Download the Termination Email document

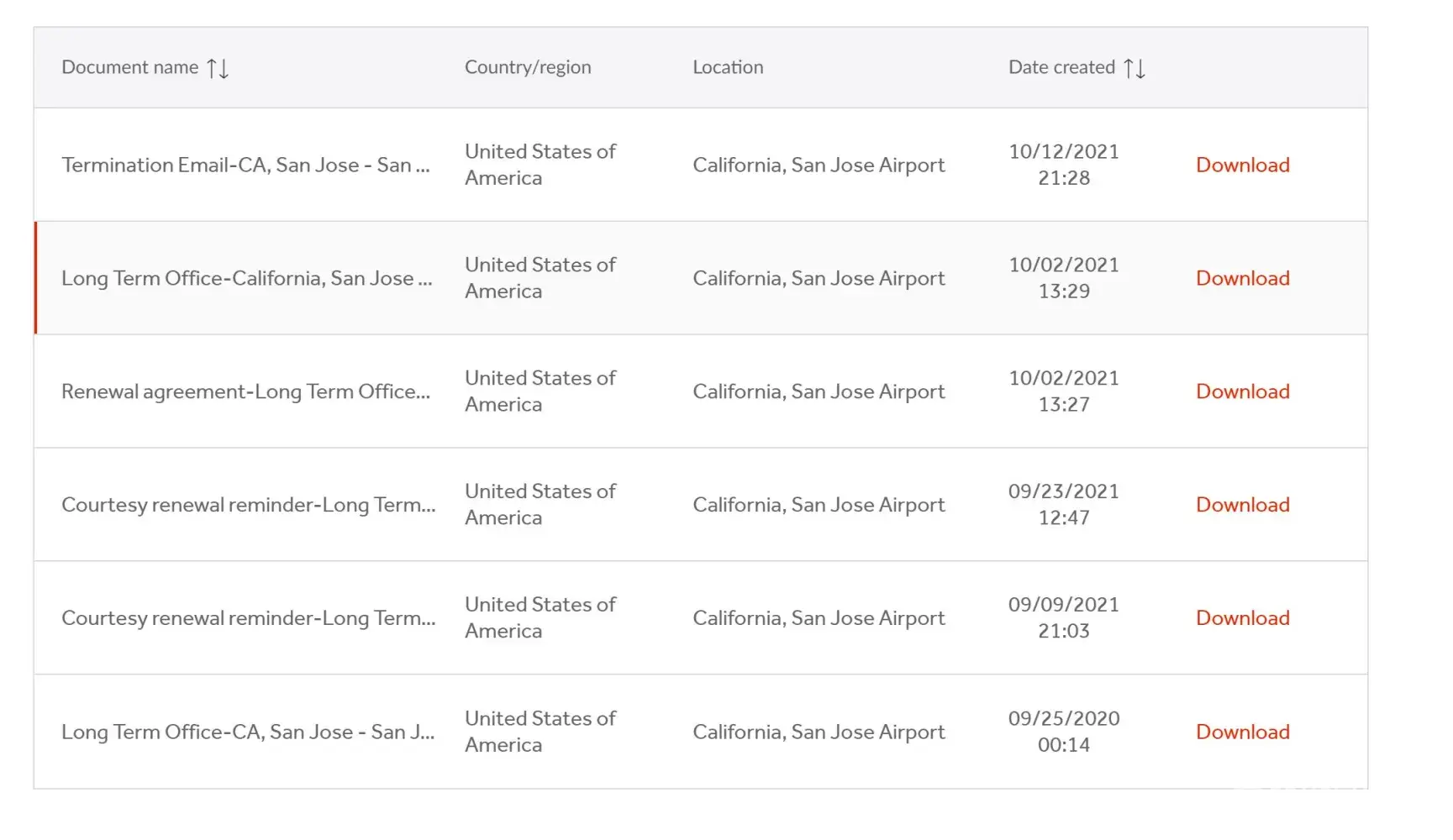1242,165
